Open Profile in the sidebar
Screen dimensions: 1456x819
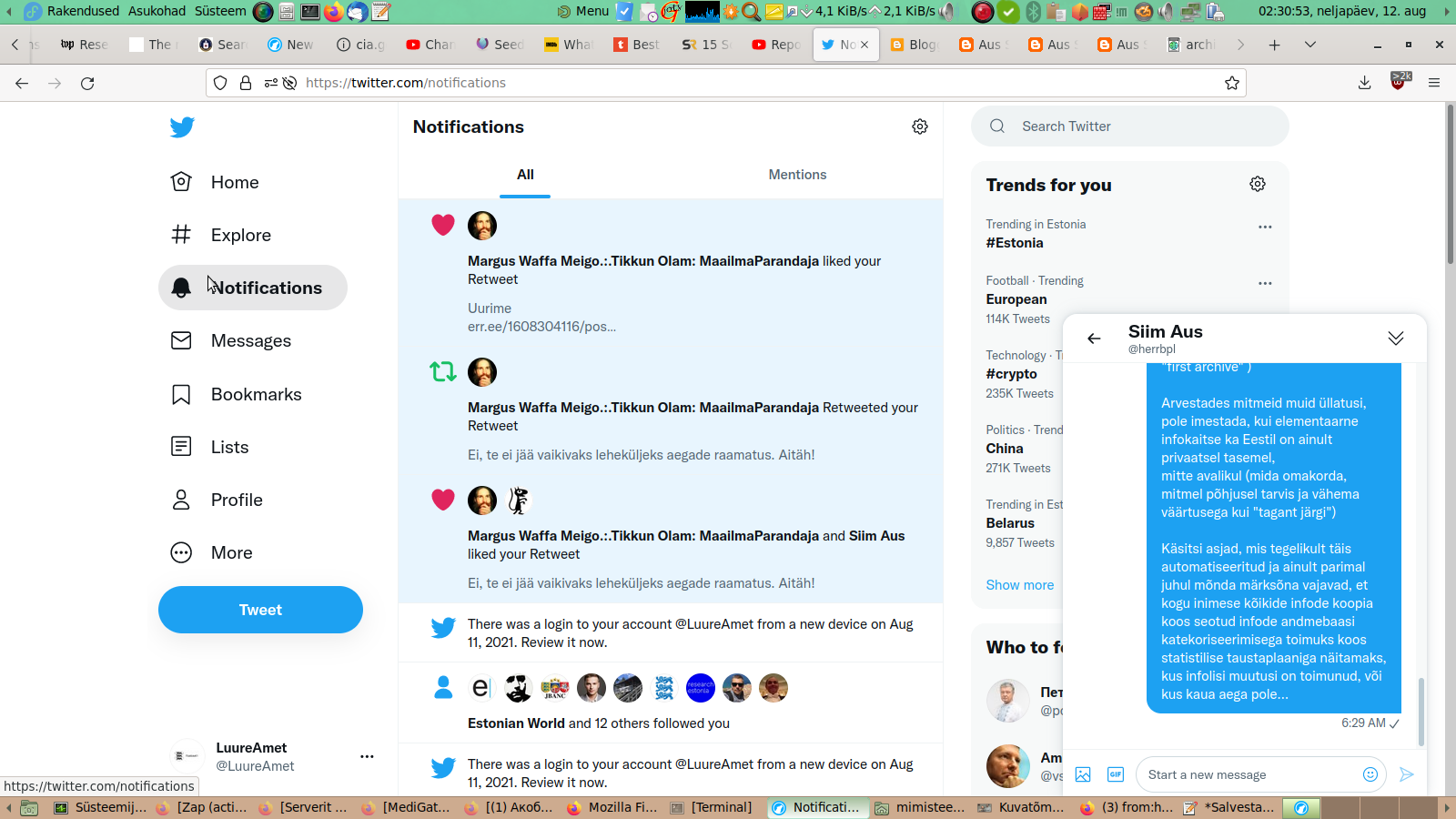[x=217, y=500]
